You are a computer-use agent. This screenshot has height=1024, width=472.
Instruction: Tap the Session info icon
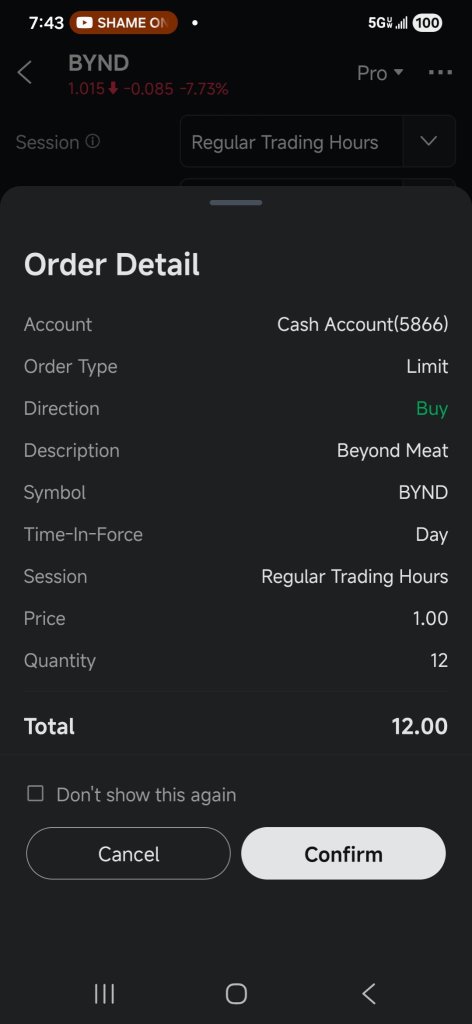point(93,141)
